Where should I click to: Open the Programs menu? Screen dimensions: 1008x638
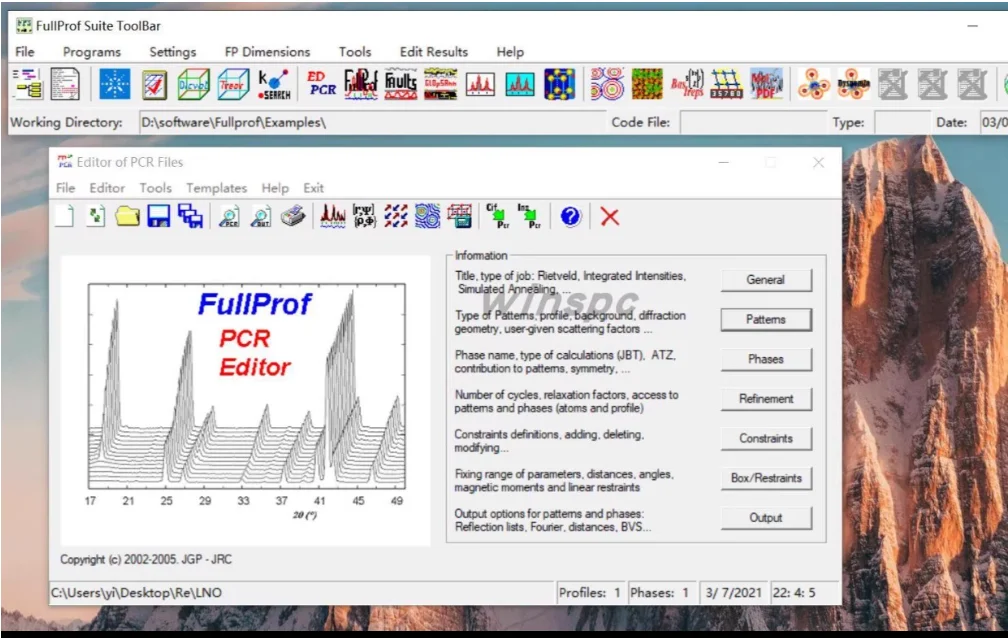coord(92,51)
